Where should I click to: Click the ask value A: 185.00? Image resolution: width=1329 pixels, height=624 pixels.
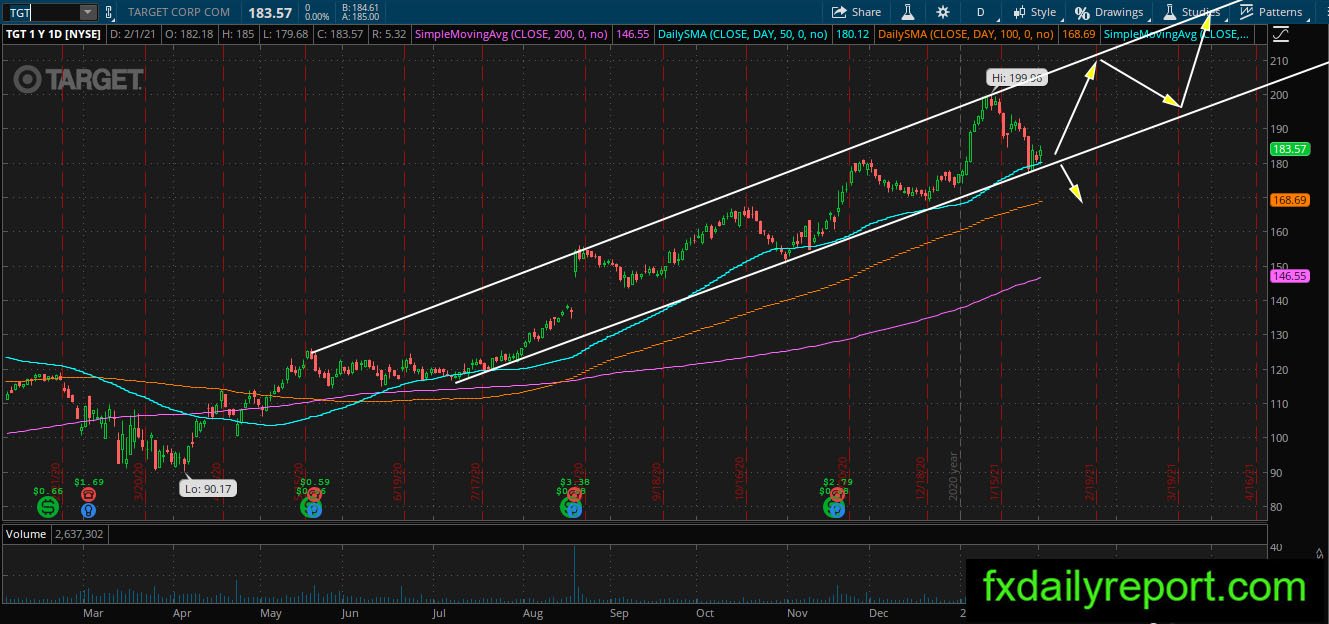point(358,17)
